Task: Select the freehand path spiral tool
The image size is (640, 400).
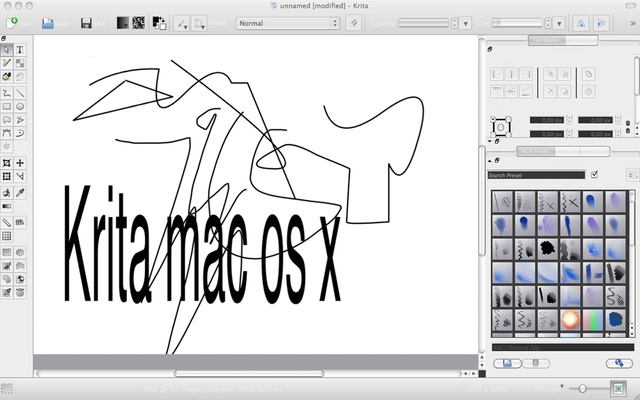Action: pyautogui.click(x=20, y=133)
